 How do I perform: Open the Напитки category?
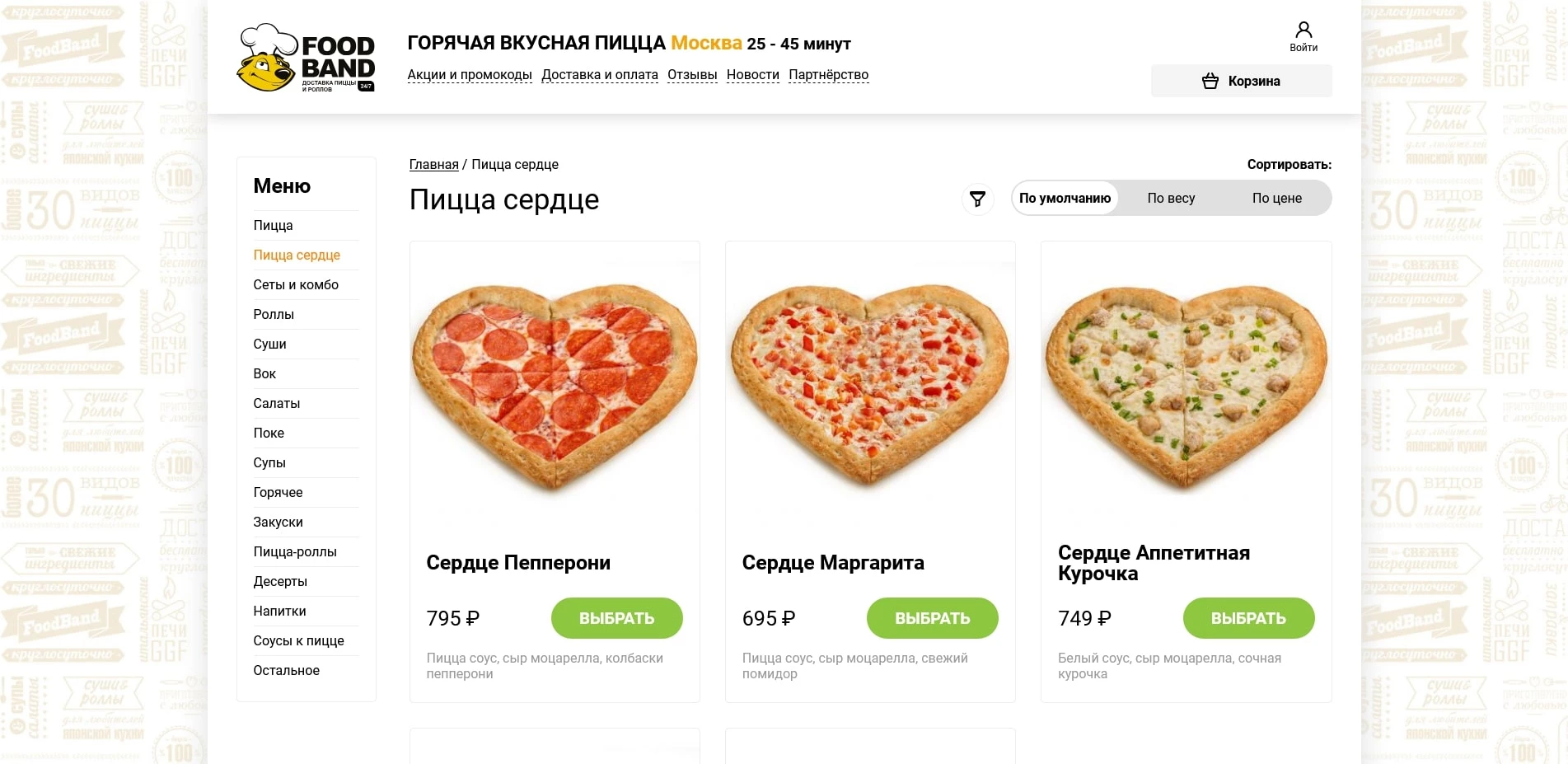279,611
